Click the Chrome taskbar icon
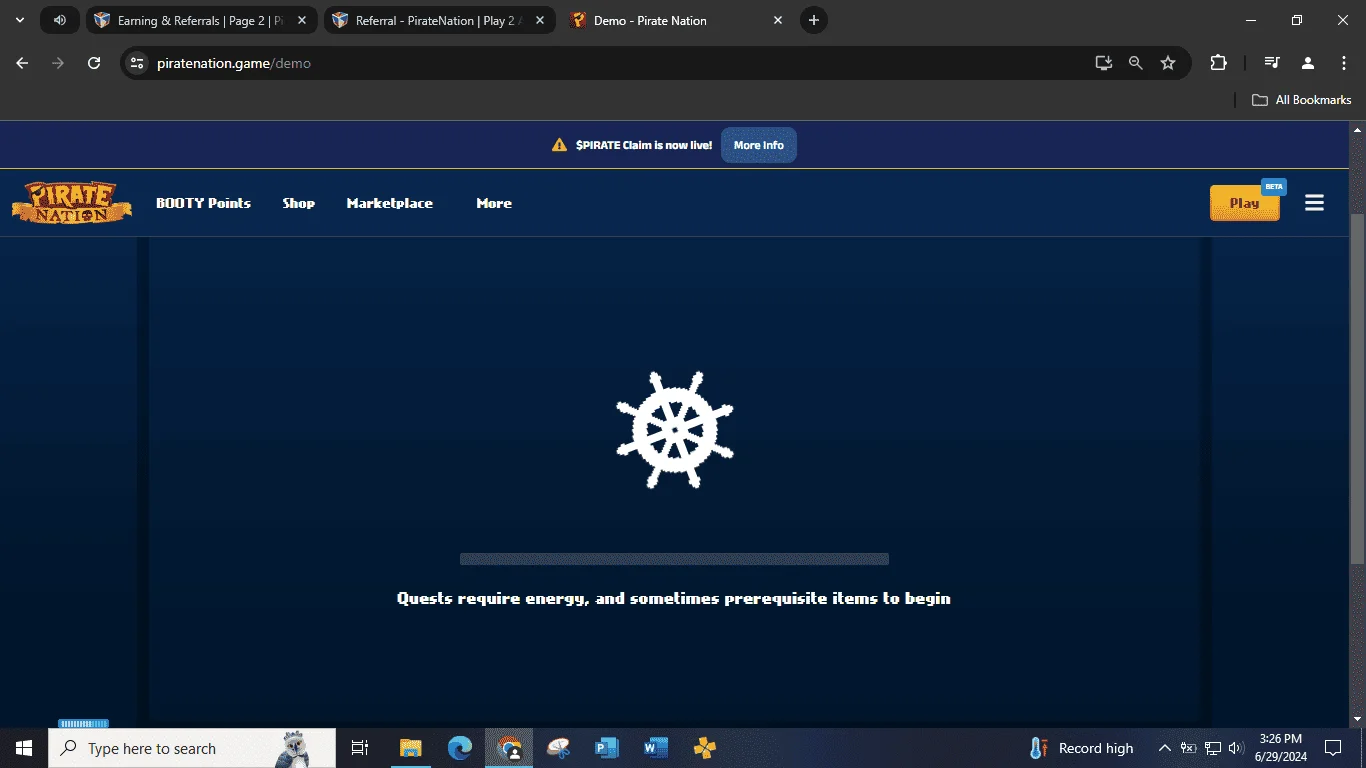 510,748
